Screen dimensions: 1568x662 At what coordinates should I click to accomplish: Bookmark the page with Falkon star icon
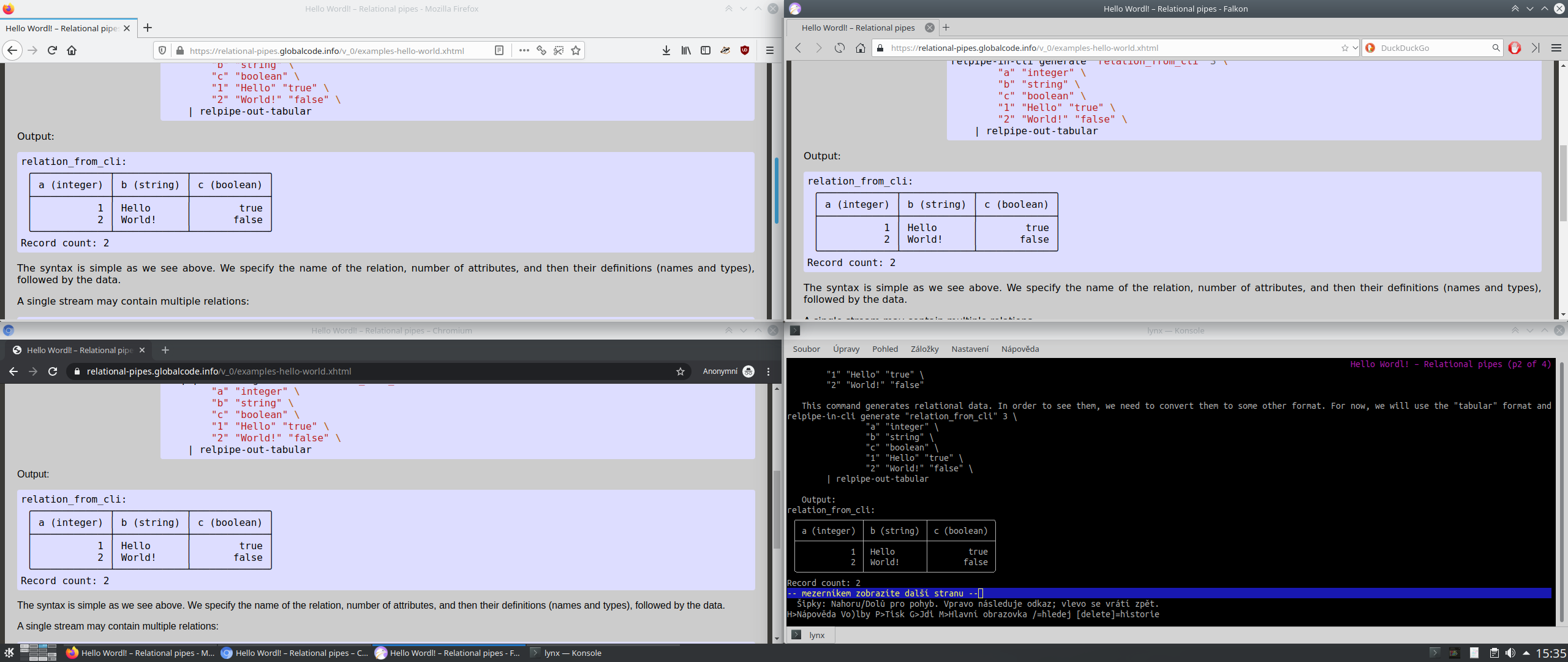1344,48
